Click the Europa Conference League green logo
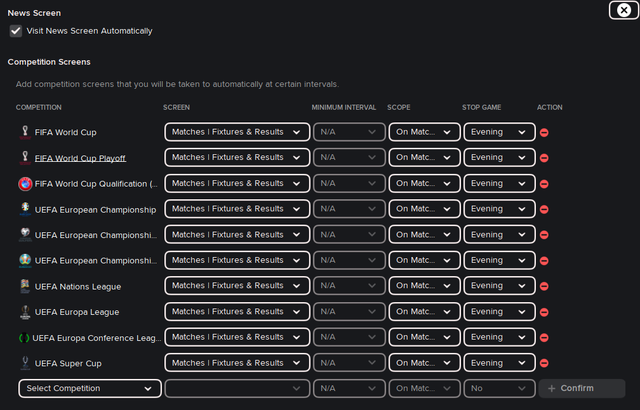 pos(24,338)
